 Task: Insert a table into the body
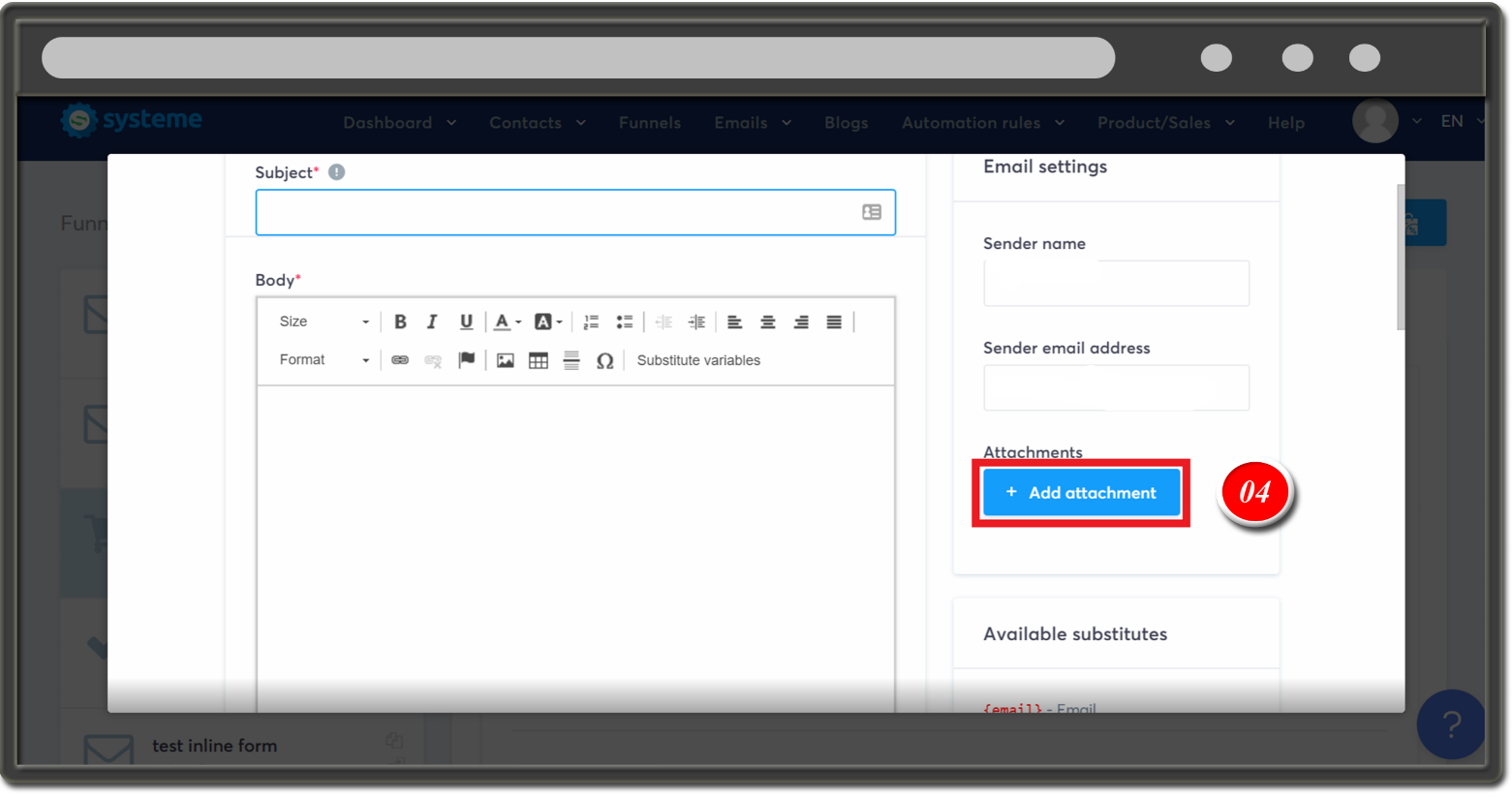[x=539, y=360]
